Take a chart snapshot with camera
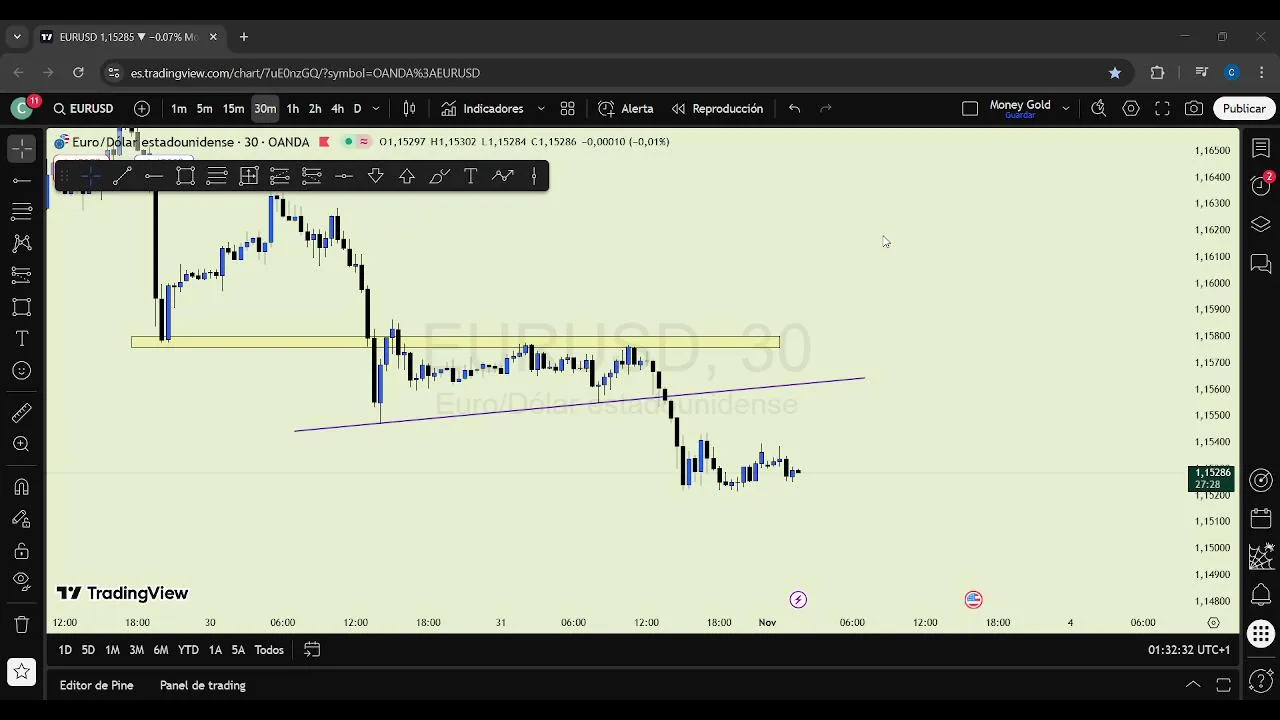The width and height of the screenshot is (1280, 720). click(1194, 108)
